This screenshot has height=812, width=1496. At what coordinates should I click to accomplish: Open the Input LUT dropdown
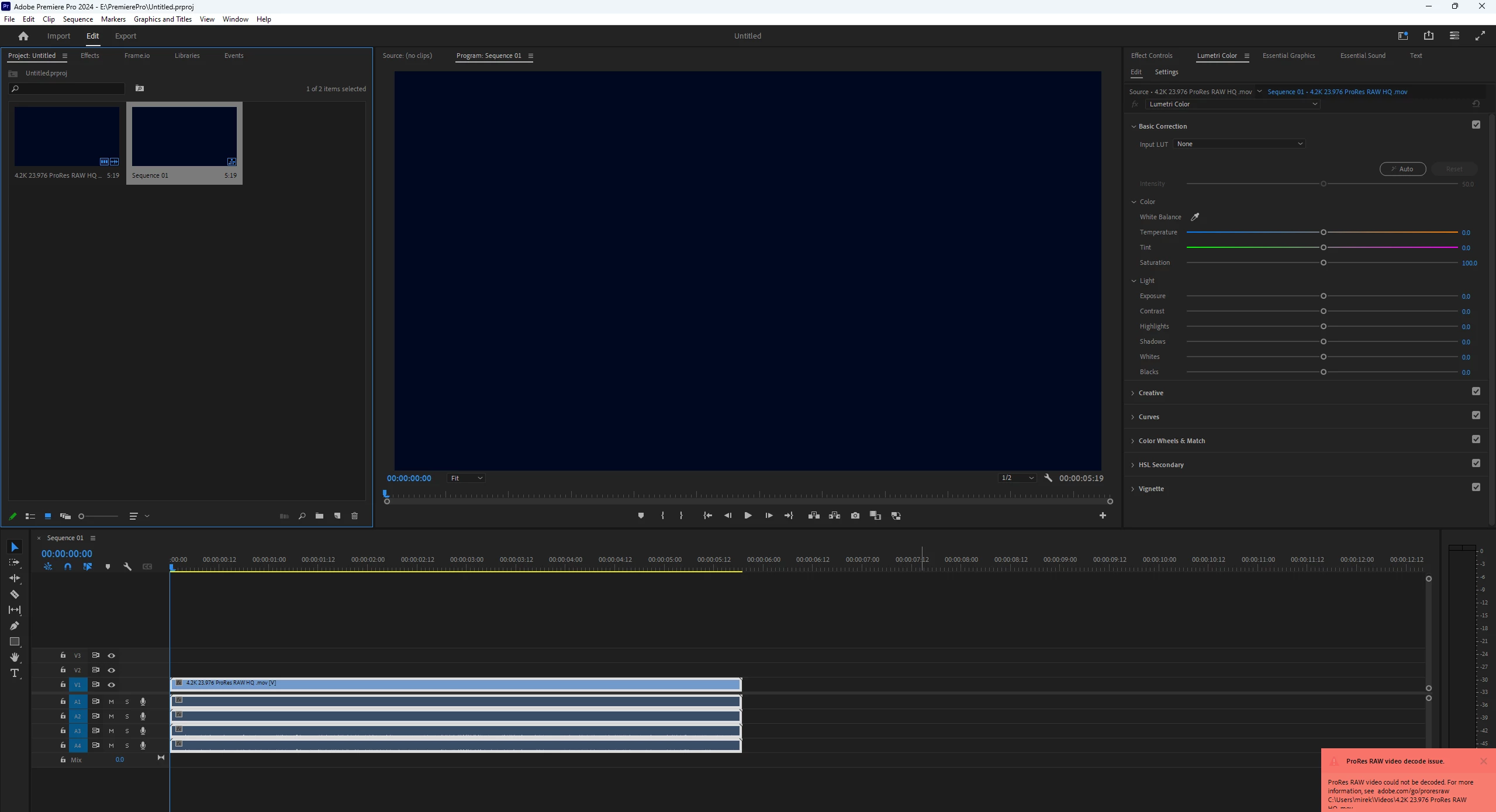pyautogui.click(x=1239, y=144)
